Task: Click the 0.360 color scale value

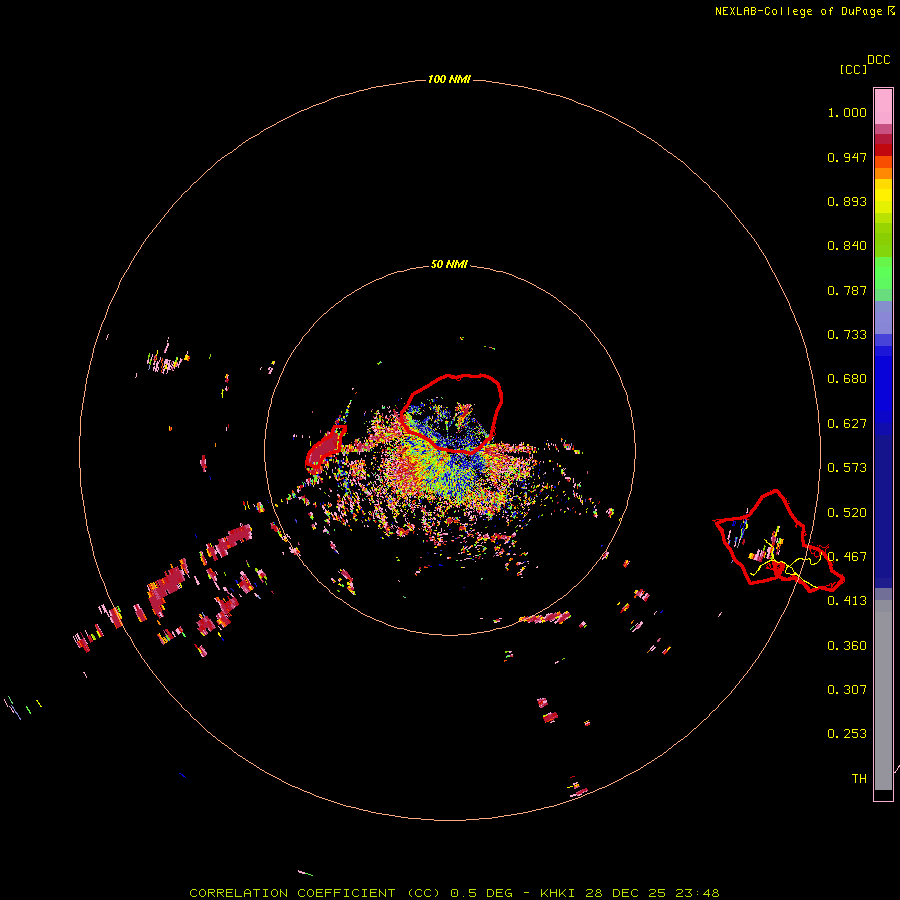Action: [847, 646]
